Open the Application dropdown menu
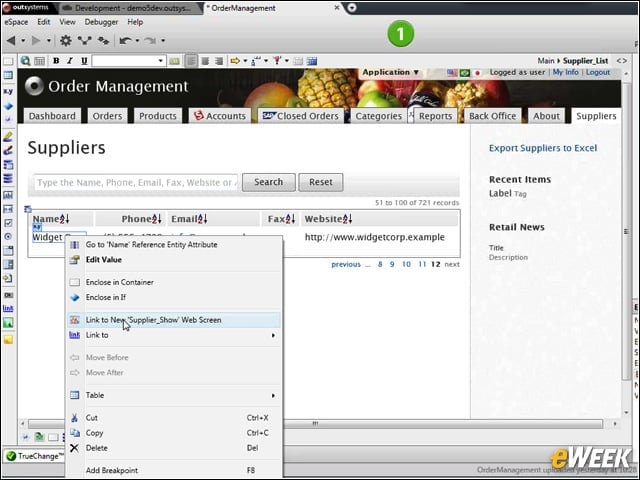640x480 pixels. 390,72
